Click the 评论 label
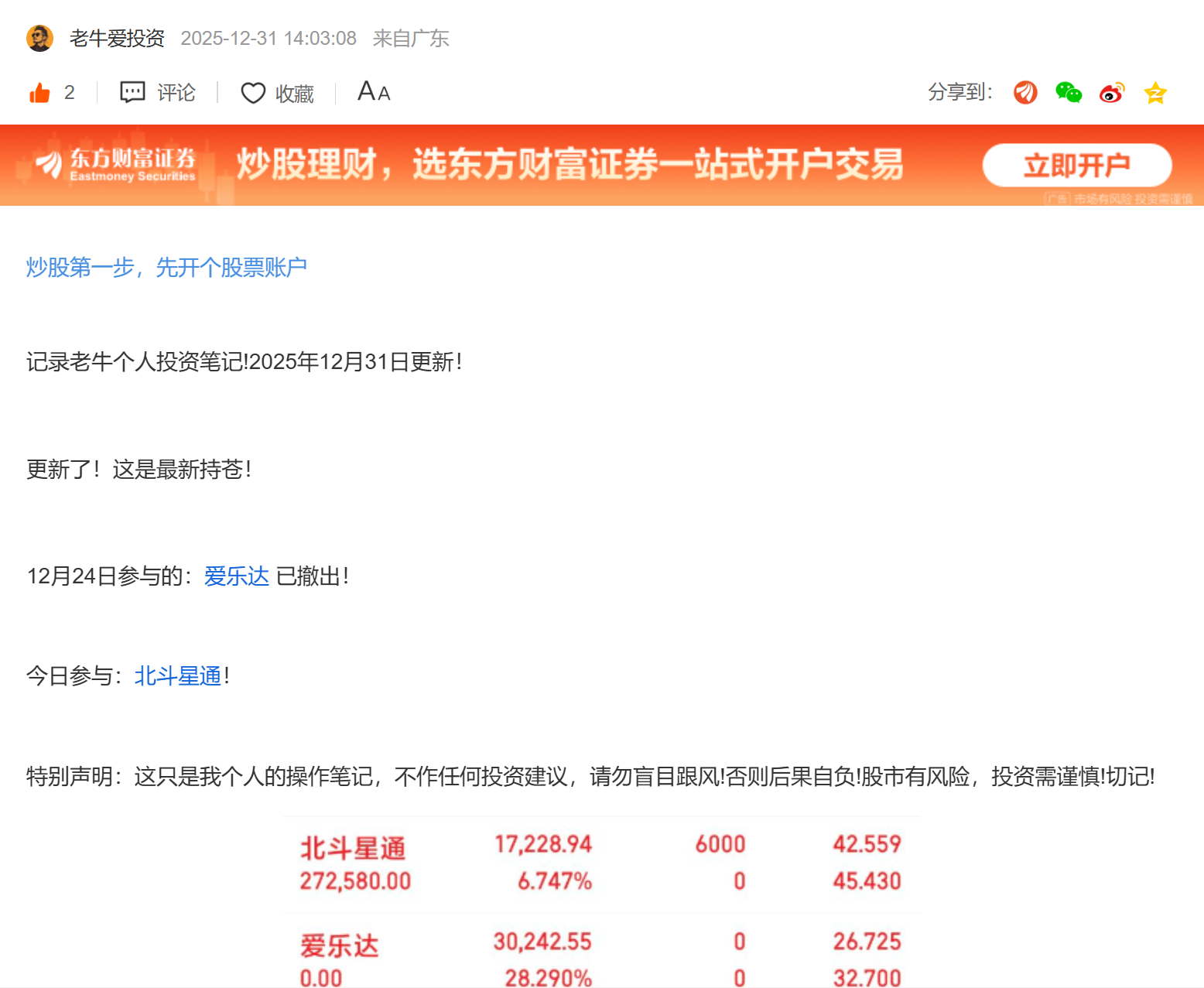Screen dimensions: 1204x988 176,93
